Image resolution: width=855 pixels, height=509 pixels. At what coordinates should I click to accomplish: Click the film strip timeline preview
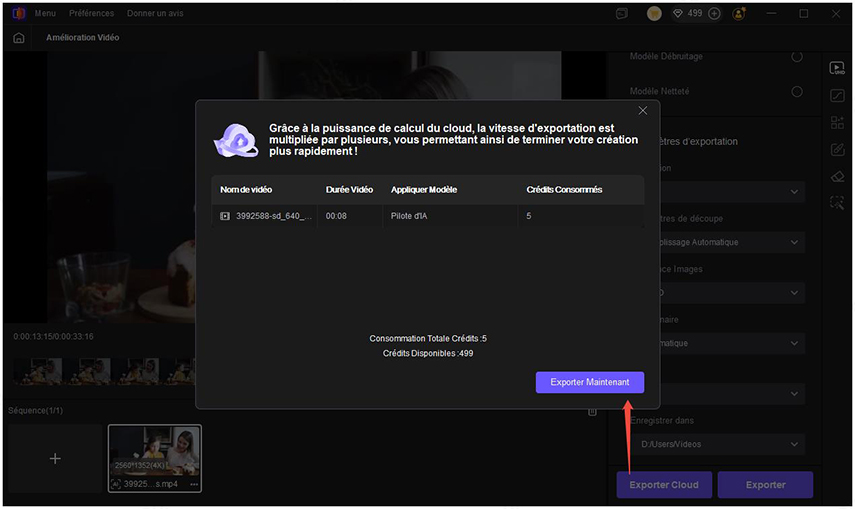104,371
